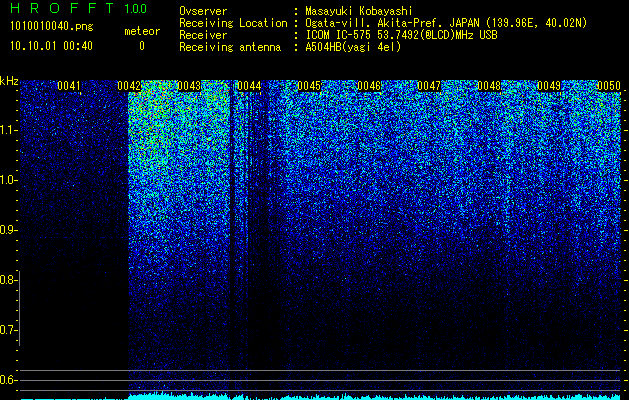Click the 0044 time marker

pos(249,86)
